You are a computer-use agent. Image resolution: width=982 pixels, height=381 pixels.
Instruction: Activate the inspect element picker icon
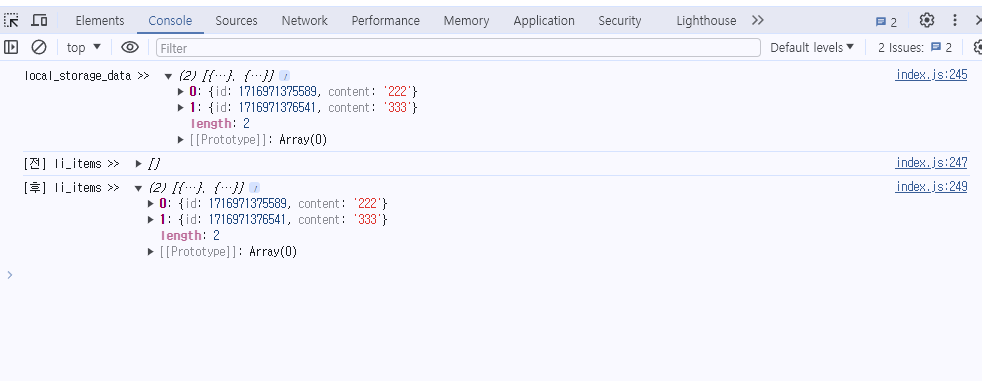pos(11,21)
